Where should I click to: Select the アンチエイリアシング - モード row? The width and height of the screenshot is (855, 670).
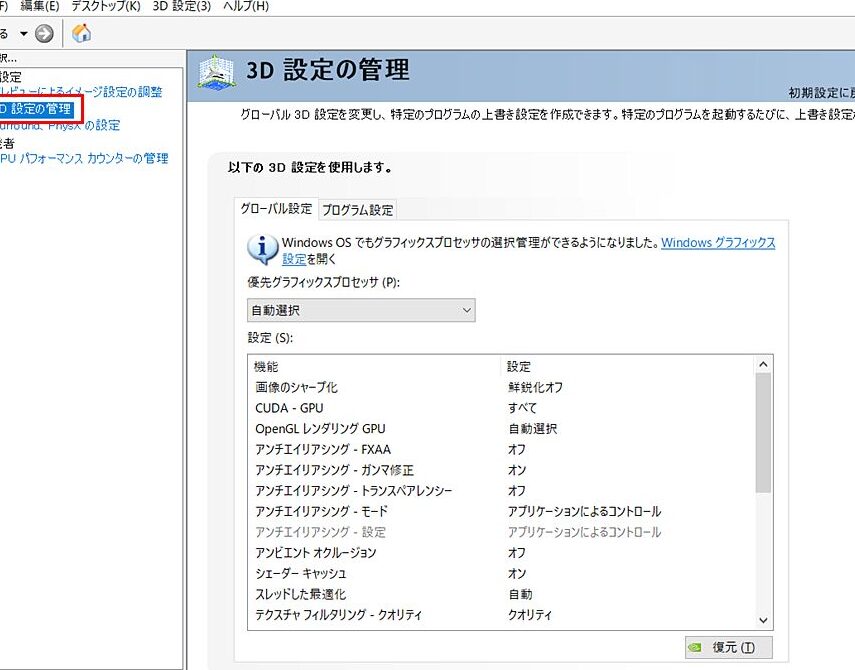coord(502,512)
